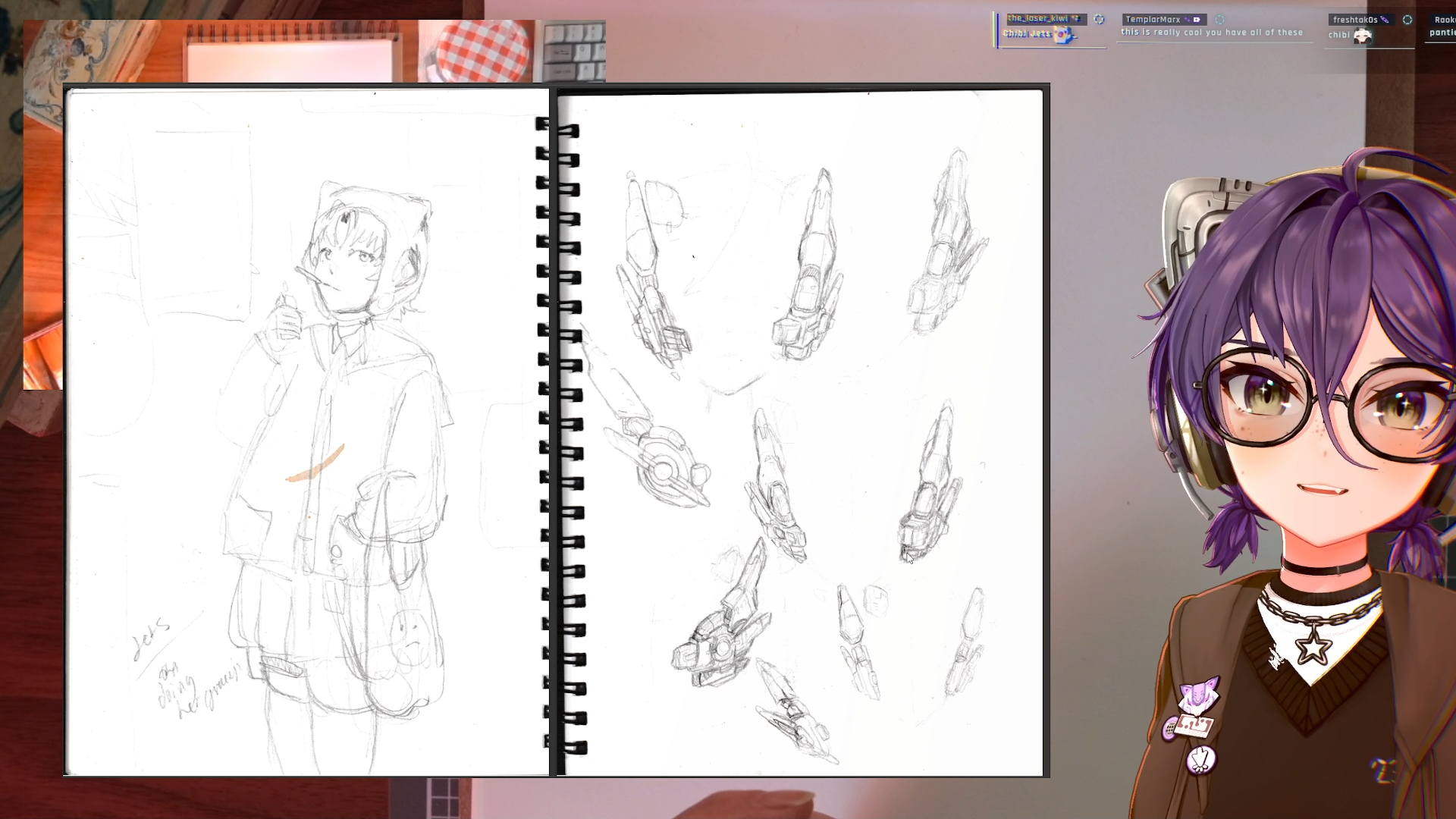Click the checkered jar lid in webcam view
This screenshot has height=819, width=1456.
point(483,51)
